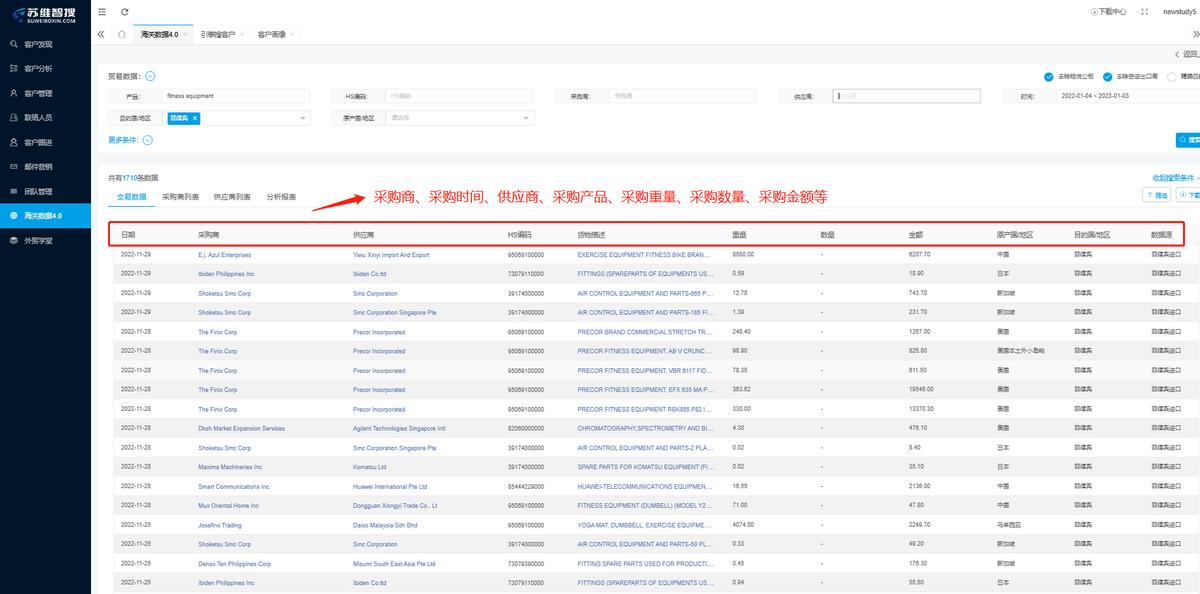Image resolution: width=1200 pixels, height=594 pixels.
Task: Close the 引擎搜客户 tab
Action: click(242, 34)
